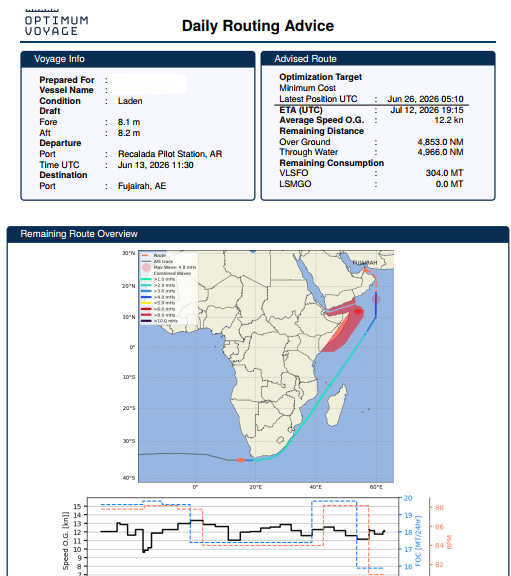This screenshot has width=511, height=576.
Task: Click VLSFO consumption '304.0 MT'
Action: click(445, 173)
